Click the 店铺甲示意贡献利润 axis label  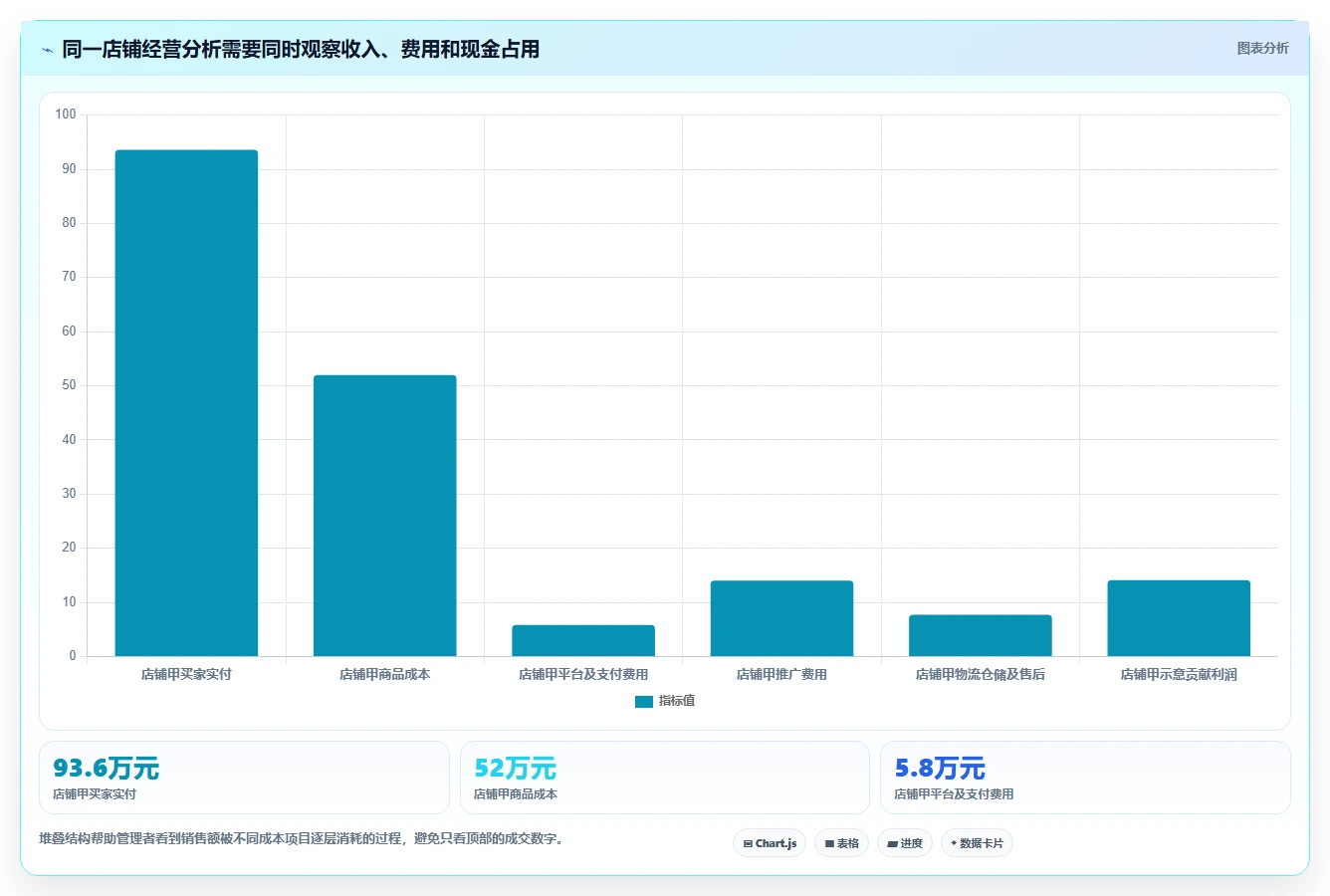[1179, 674]
